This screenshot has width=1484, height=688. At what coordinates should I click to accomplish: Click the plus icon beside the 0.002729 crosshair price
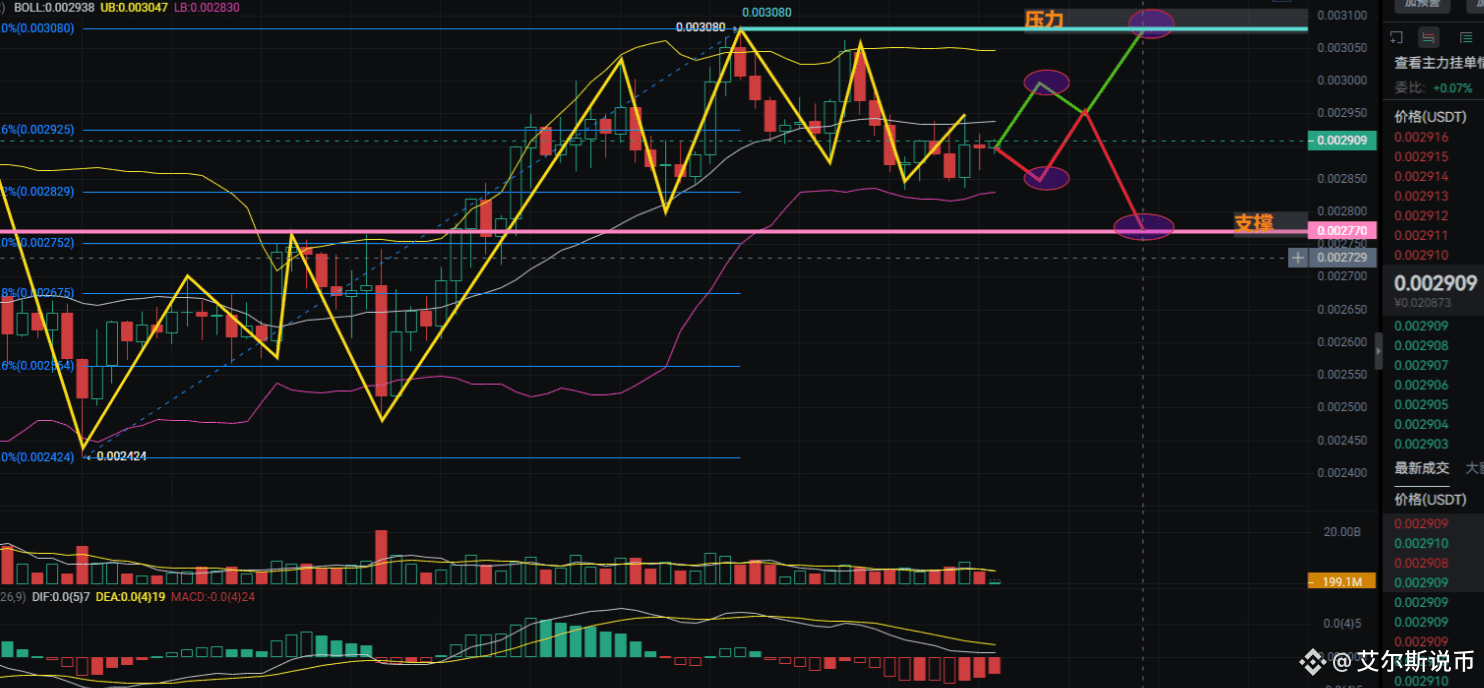(x=1298, y=258)
